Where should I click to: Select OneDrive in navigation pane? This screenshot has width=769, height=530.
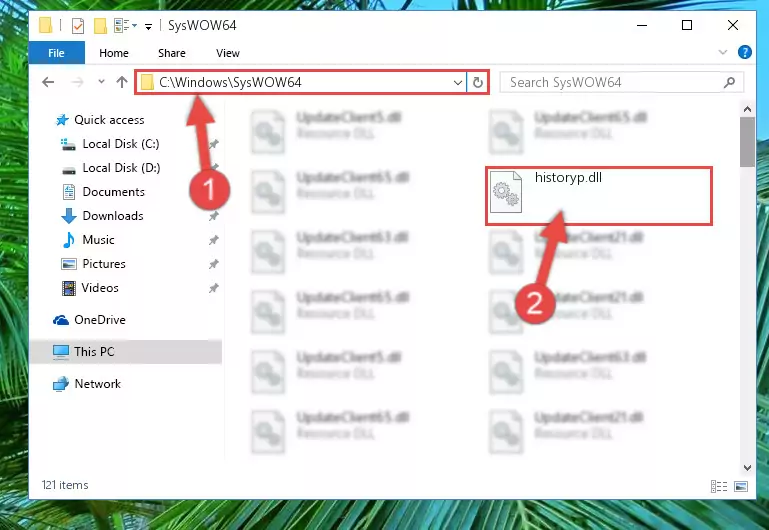[x=100, y=320]
